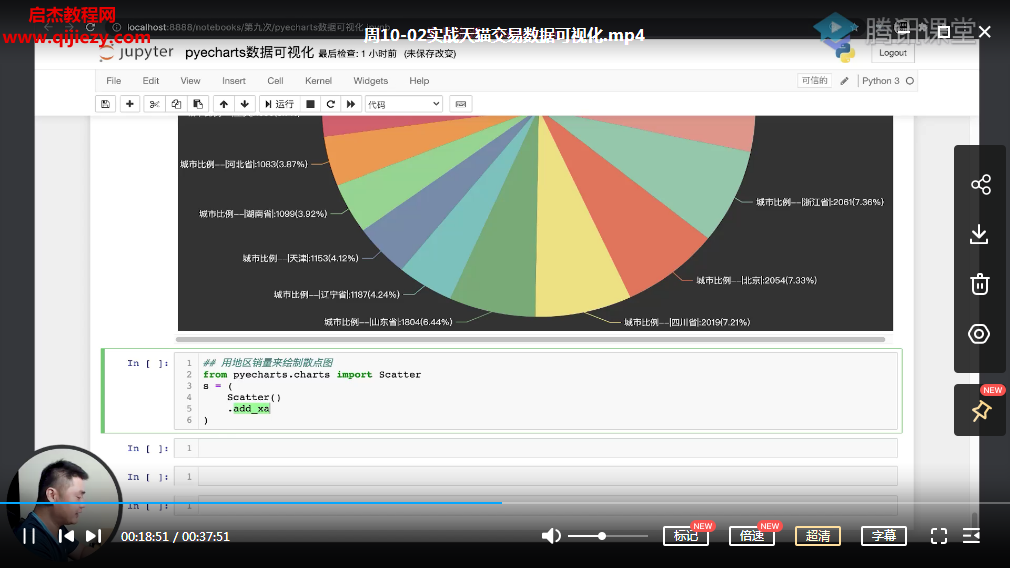Click the 湖南省 pie chart label
This screenshot has height=568, width=1010.
263,214
